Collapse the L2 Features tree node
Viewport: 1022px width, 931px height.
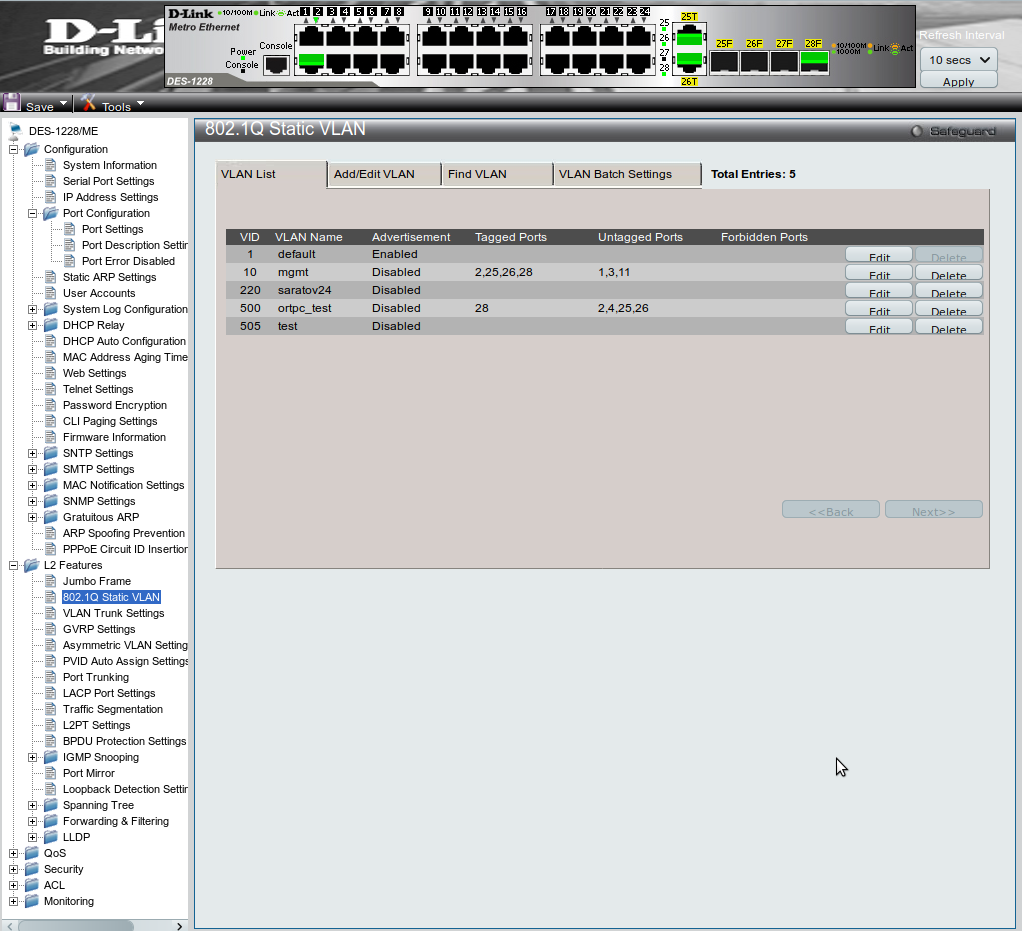pyautogui.click(x=14, y=565)
